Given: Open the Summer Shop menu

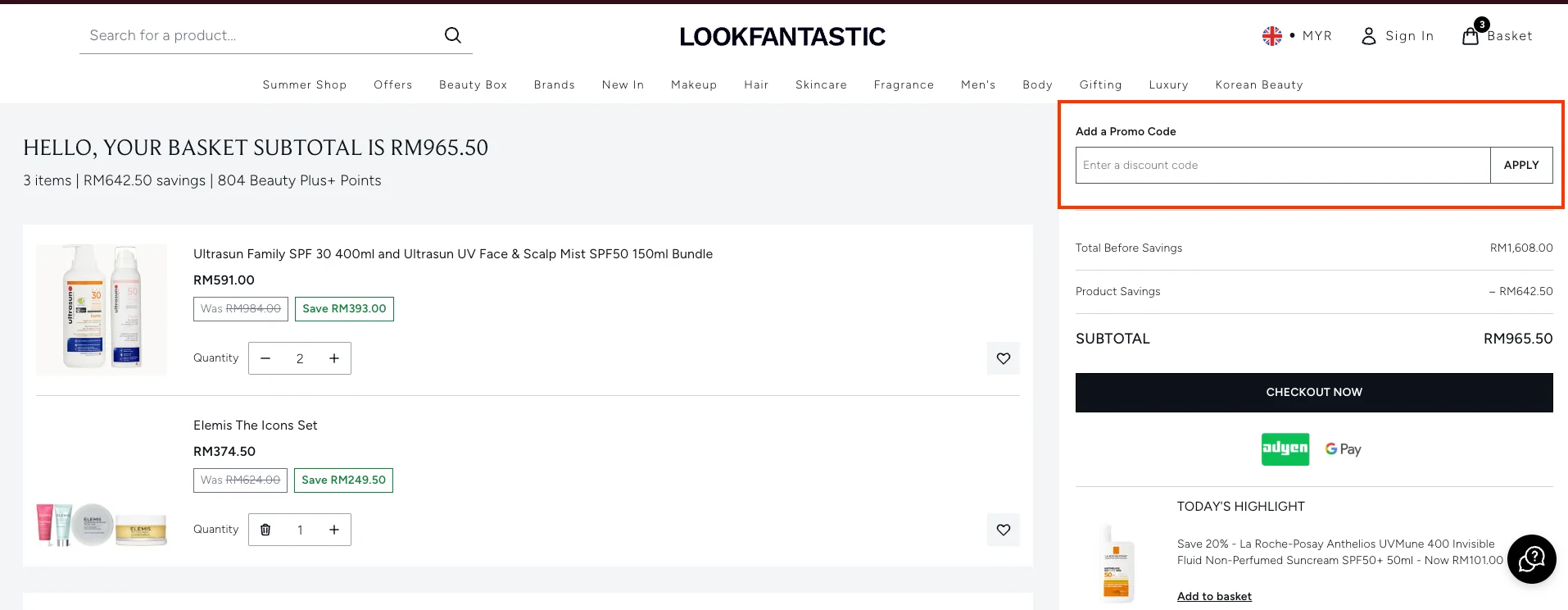Looking at the screenshot, I should tap(305, 84).
